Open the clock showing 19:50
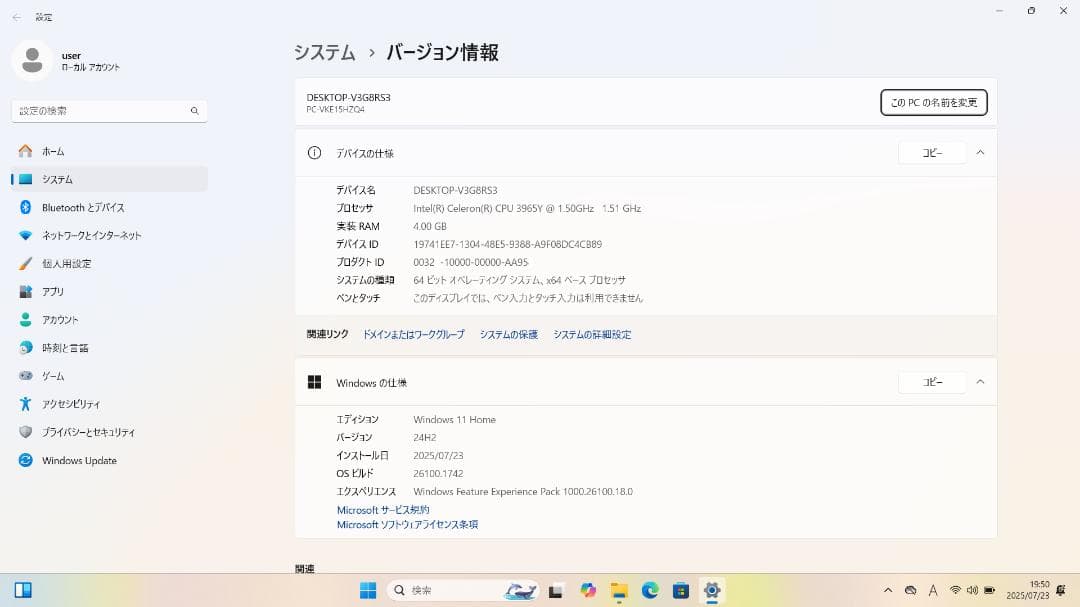 tap(1028, 590)
